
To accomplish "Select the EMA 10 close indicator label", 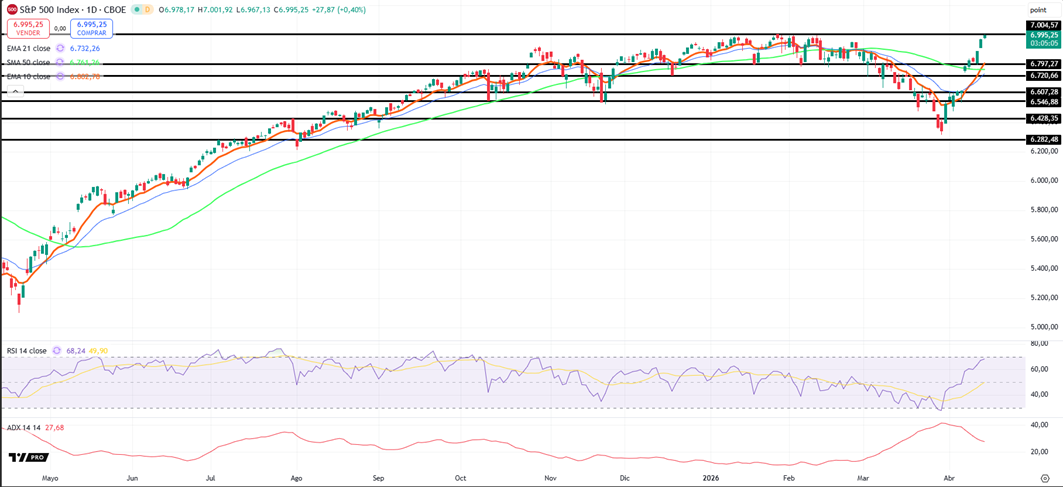I will click(28, 77).
